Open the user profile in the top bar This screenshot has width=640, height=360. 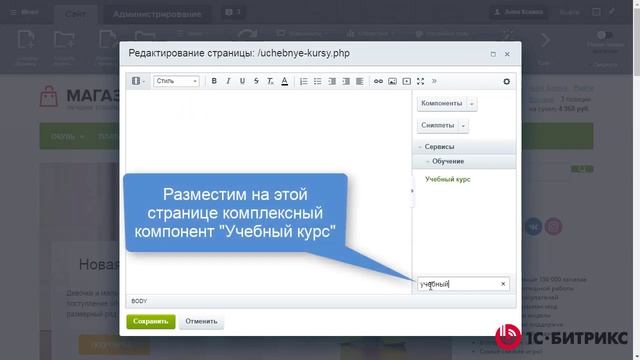(519, 12)
